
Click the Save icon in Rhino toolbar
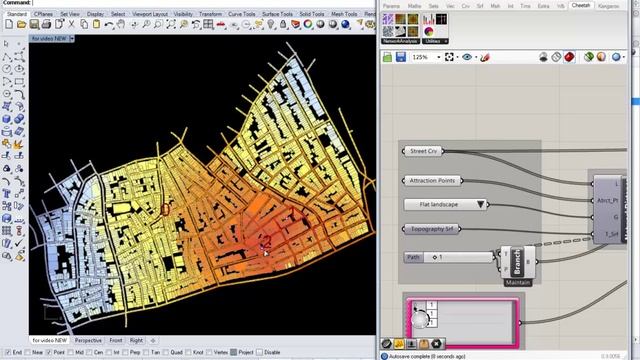pos(34,24)
